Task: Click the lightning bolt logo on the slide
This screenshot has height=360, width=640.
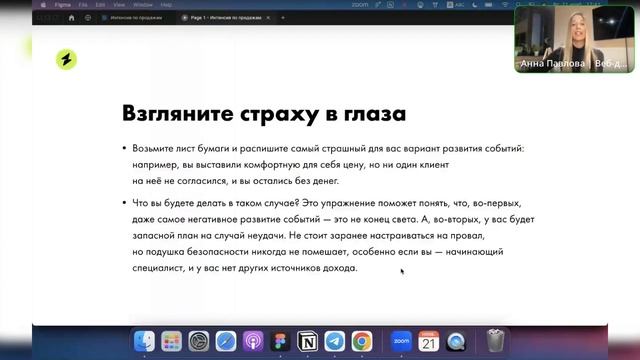Action: tap(66, 60)
